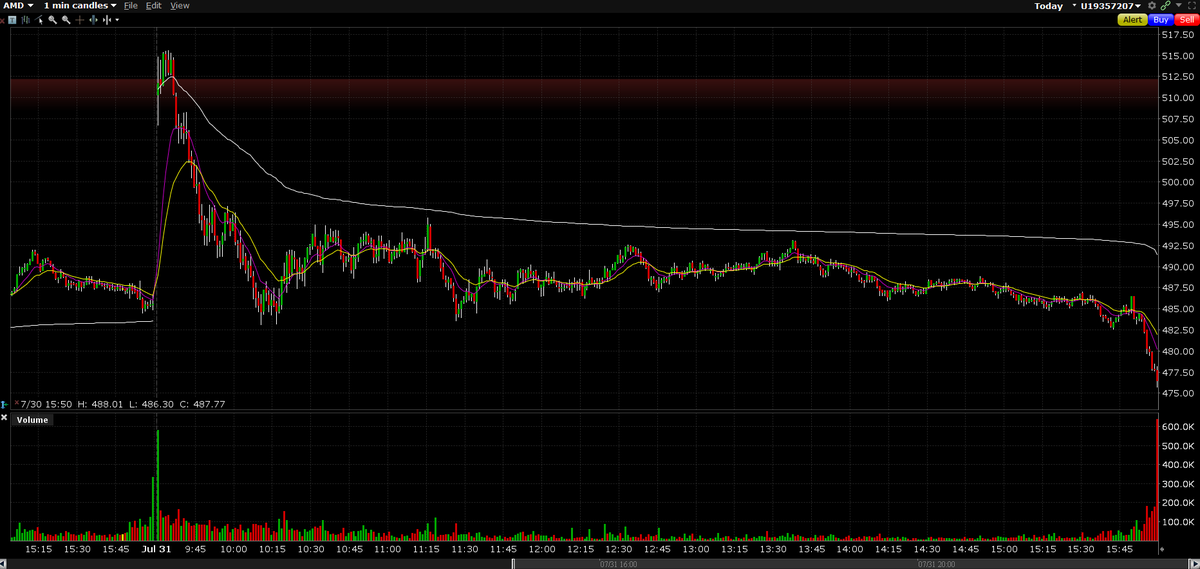Click the H: 488.01 high value

tap(100, 404)
